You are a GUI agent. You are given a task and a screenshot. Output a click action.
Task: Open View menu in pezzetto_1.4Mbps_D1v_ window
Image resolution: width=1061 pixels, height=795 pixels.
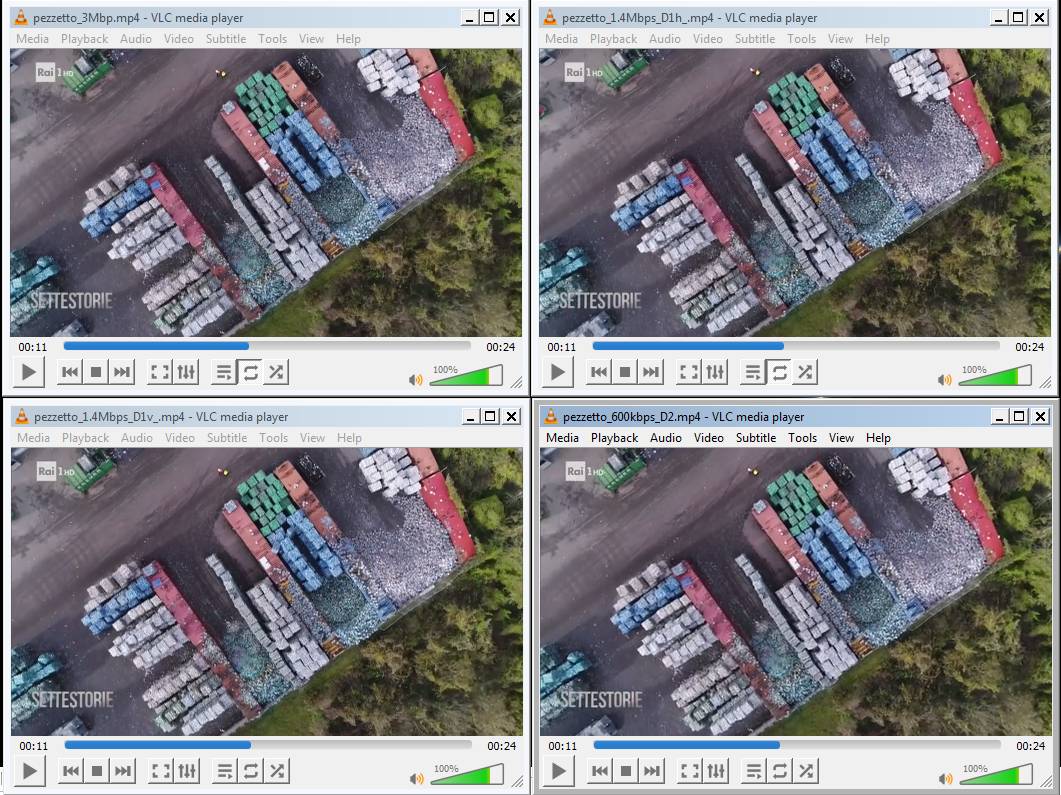[x=313, y=438]
